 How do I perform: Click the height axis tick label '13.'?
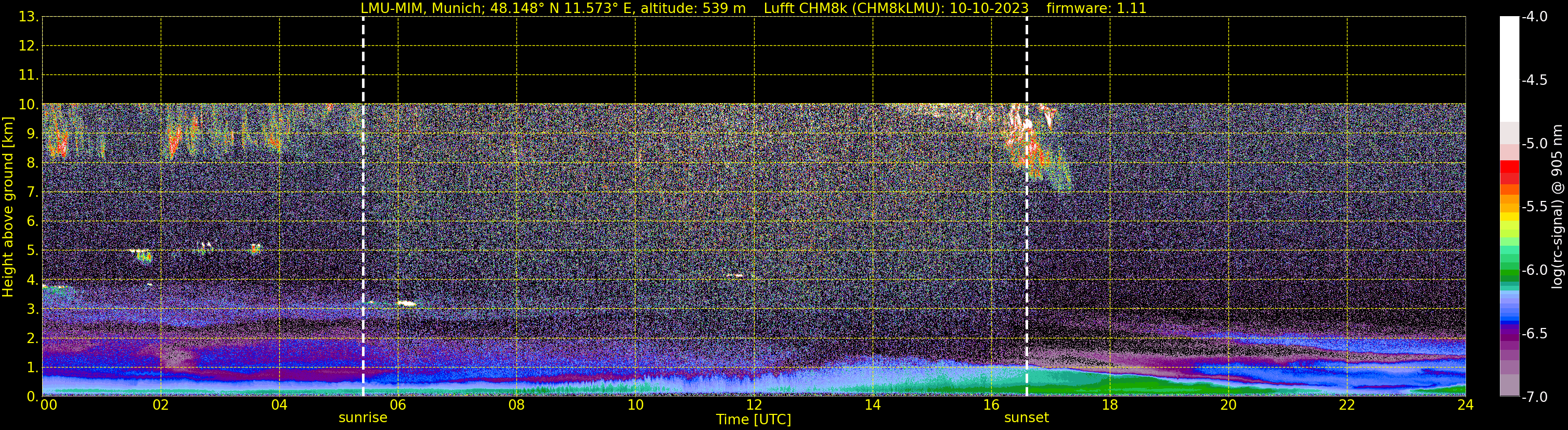click(29, 17)
